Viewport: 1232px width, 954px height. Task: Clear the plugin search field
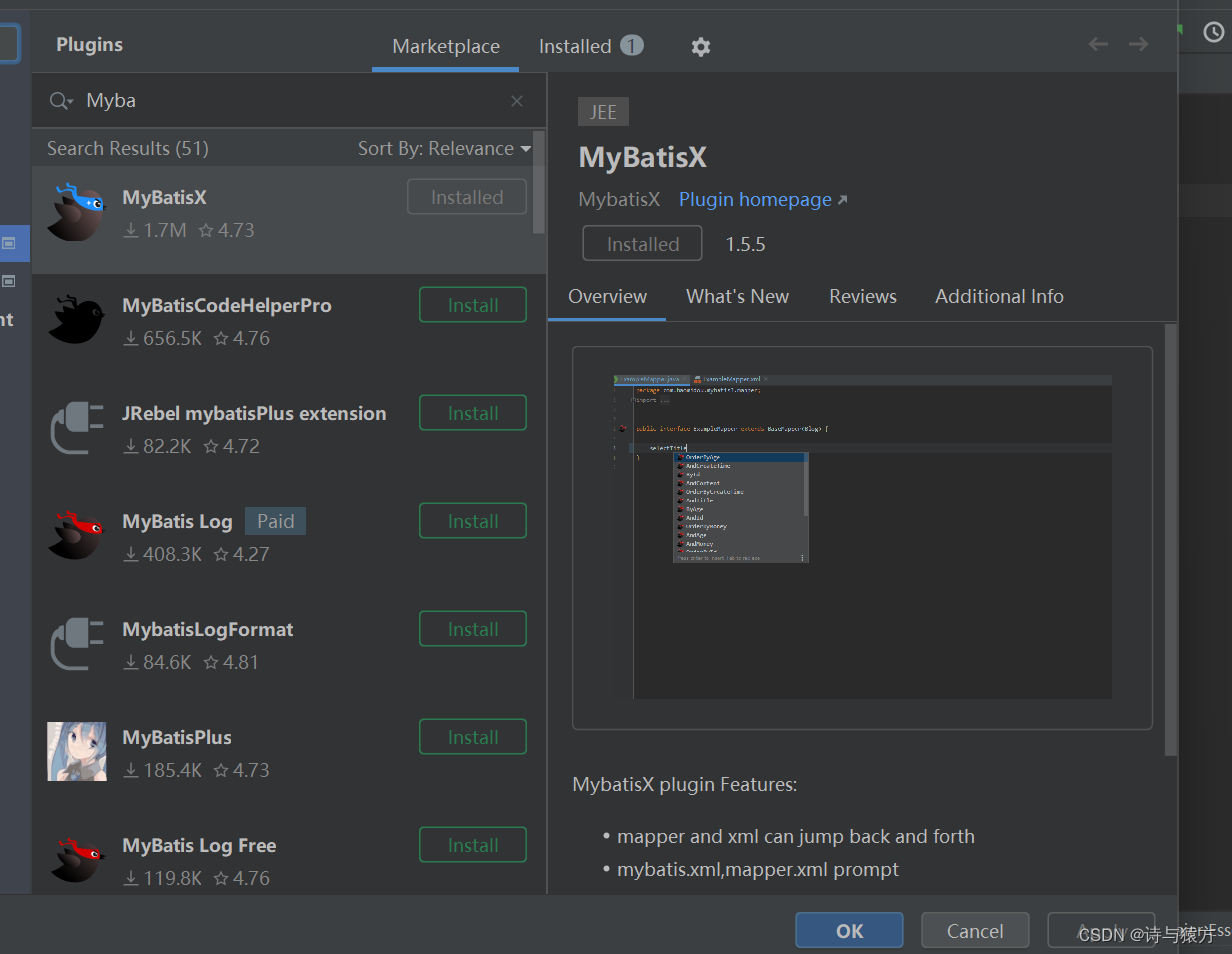[x=517, y=101]
